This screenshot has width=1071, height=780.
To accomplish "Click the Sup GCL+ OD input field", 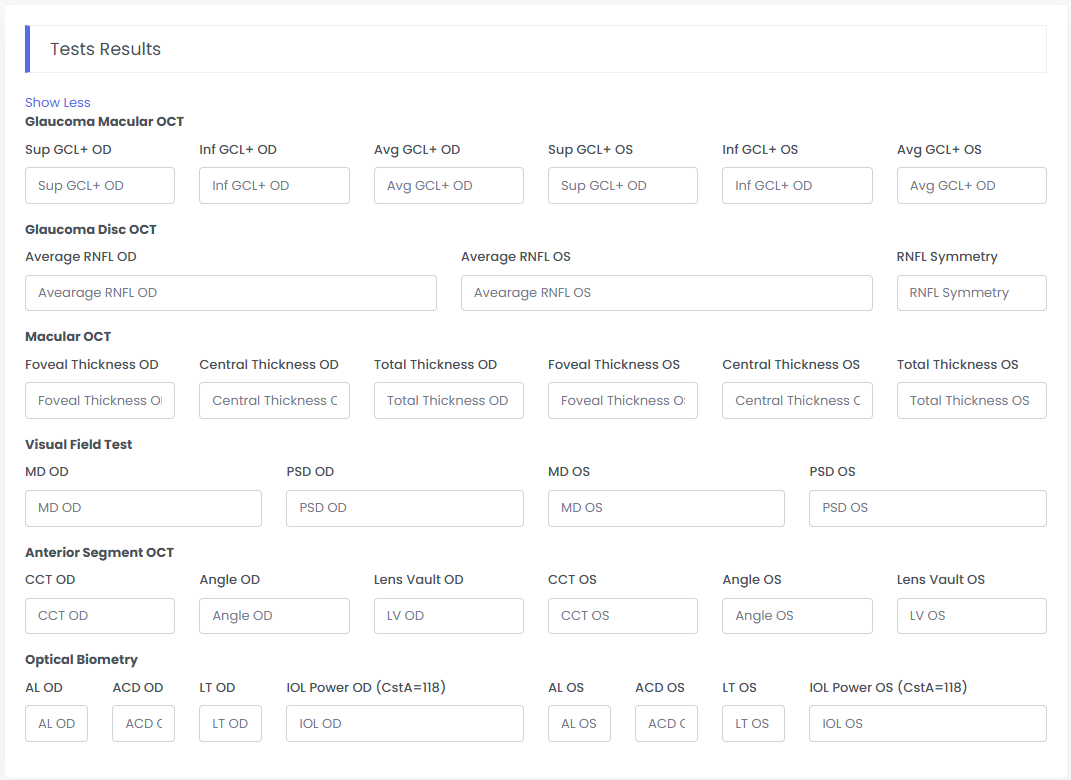I will pyautogui.click(x=100, y=186).
